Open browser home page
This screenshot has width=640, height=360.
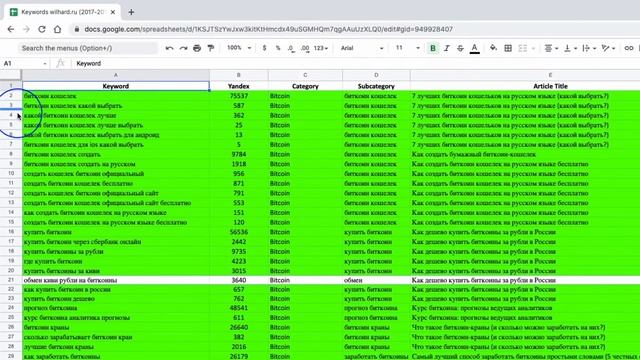click(x=58, y=29)
